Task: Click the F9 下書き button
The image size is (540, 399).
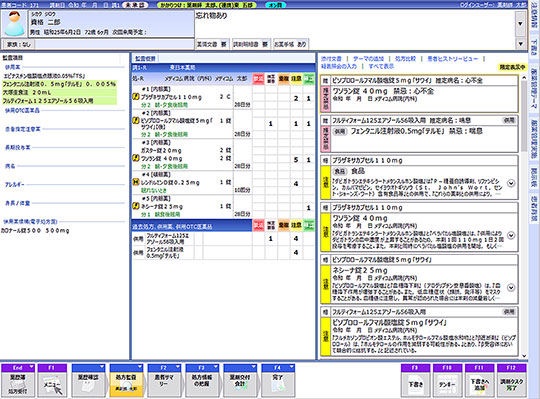Action: click(415, 381)
